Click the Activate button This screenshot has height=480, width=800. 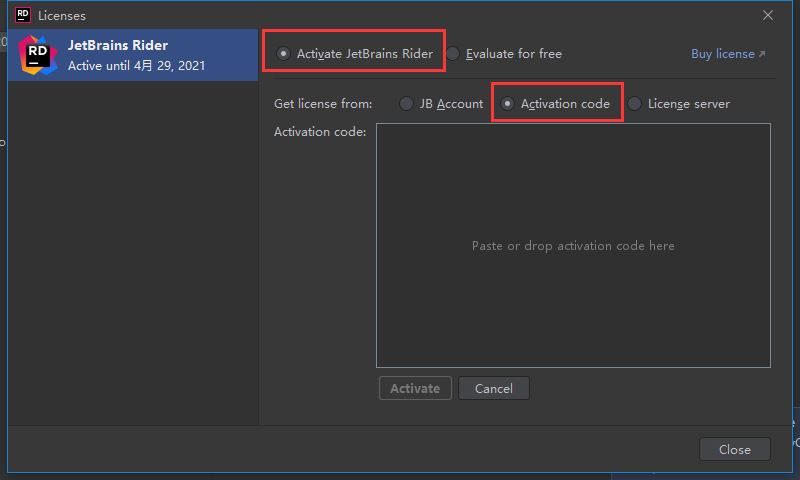click(x=415, y=388)
